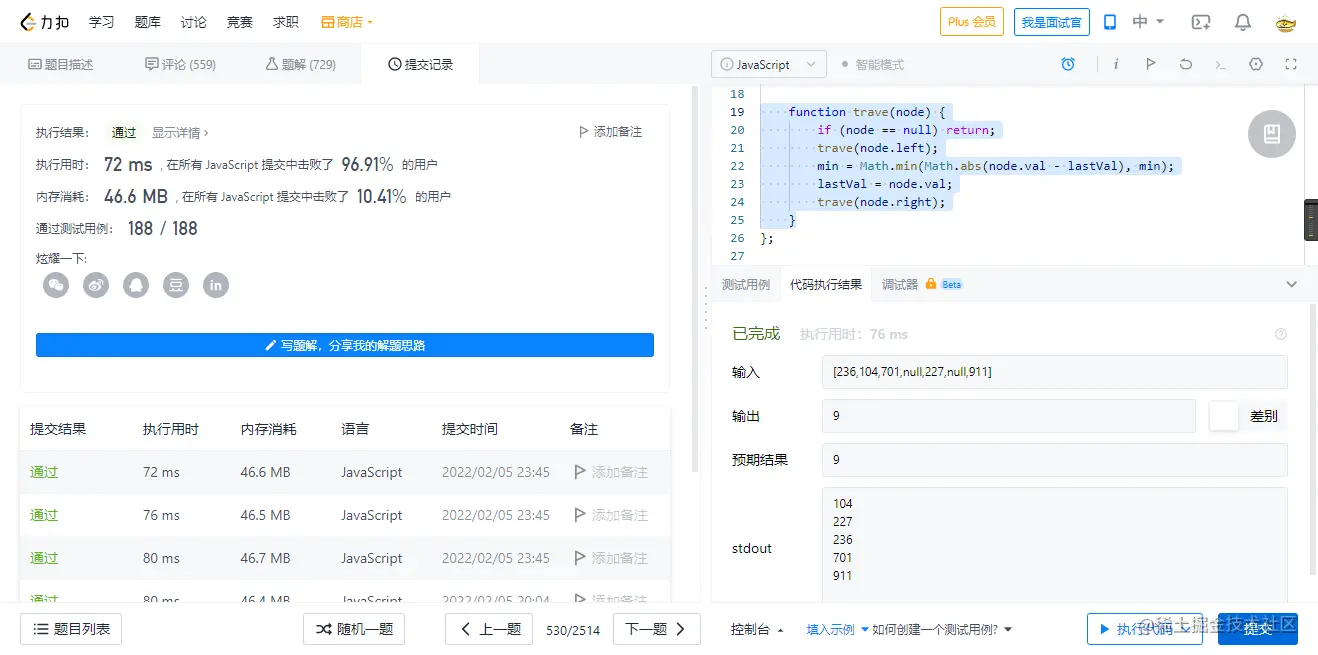This screenshot has height=655, width=1318.
Task: Show editor info 'i' icon
Action: pos(1116,64)
